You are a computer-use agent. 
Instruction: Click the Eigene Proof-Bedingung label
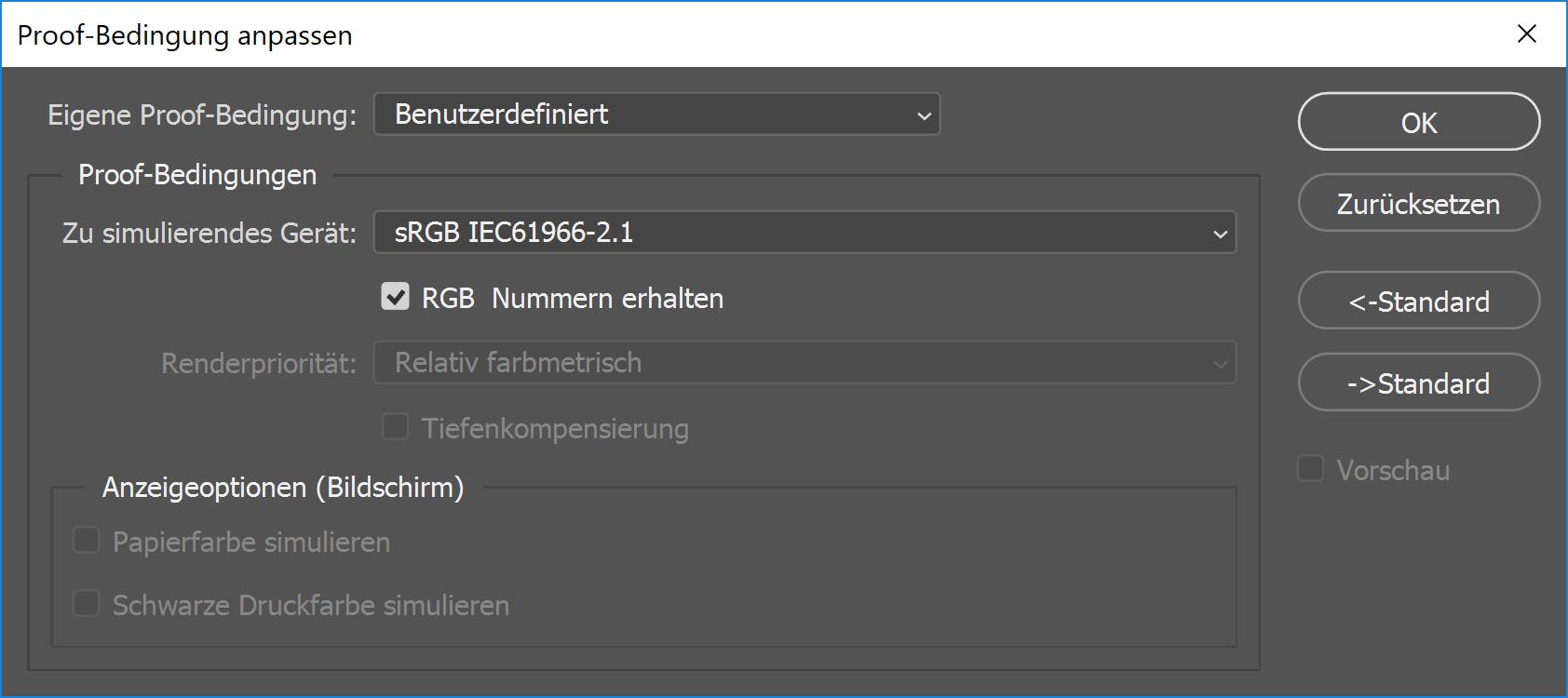[x=202, y=115]
